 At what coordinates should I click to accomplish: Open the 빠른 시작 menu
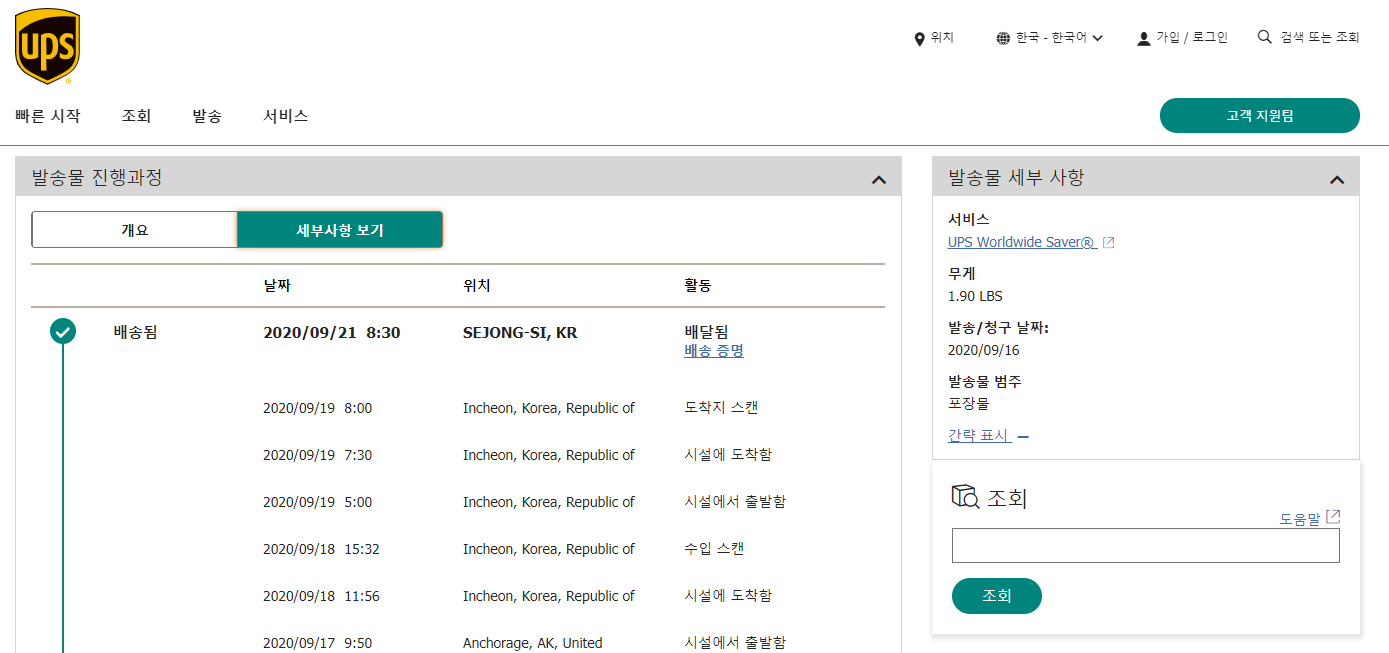(48, 116)
